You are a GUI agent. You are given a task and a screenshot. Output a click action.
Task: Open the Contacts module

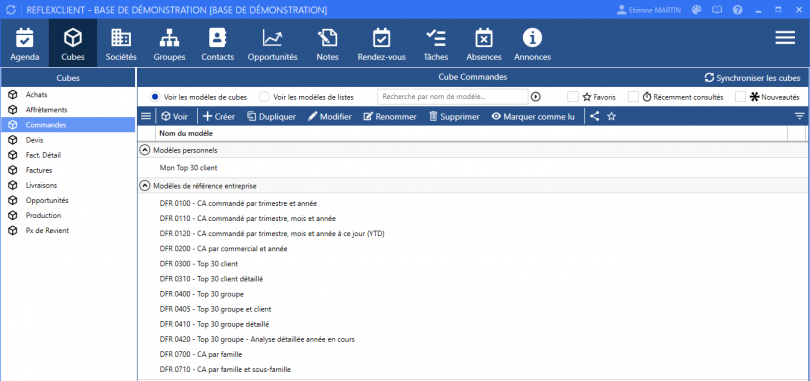pos(217,44)
